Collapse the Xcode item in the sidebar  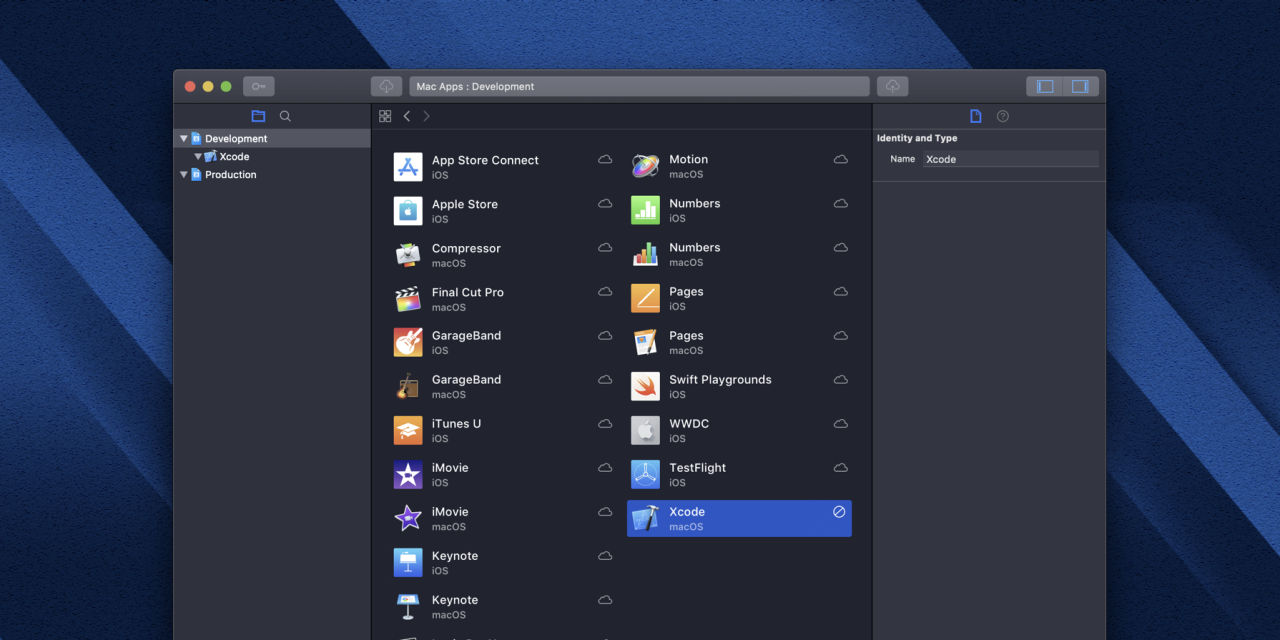(198, 157)
